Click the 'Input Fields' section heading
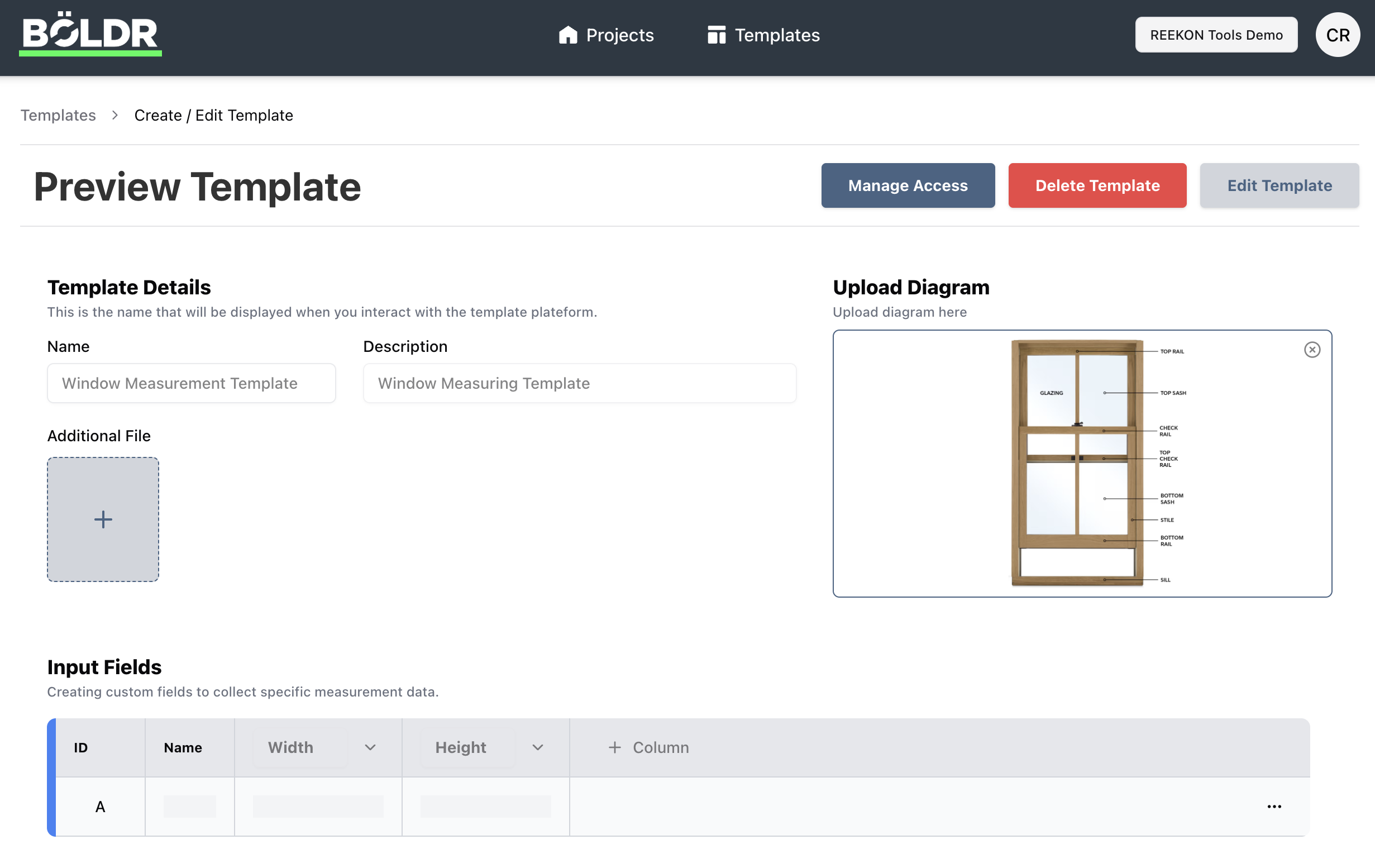This screenshot has width=1375, height=868. click(x=104, y=667)
